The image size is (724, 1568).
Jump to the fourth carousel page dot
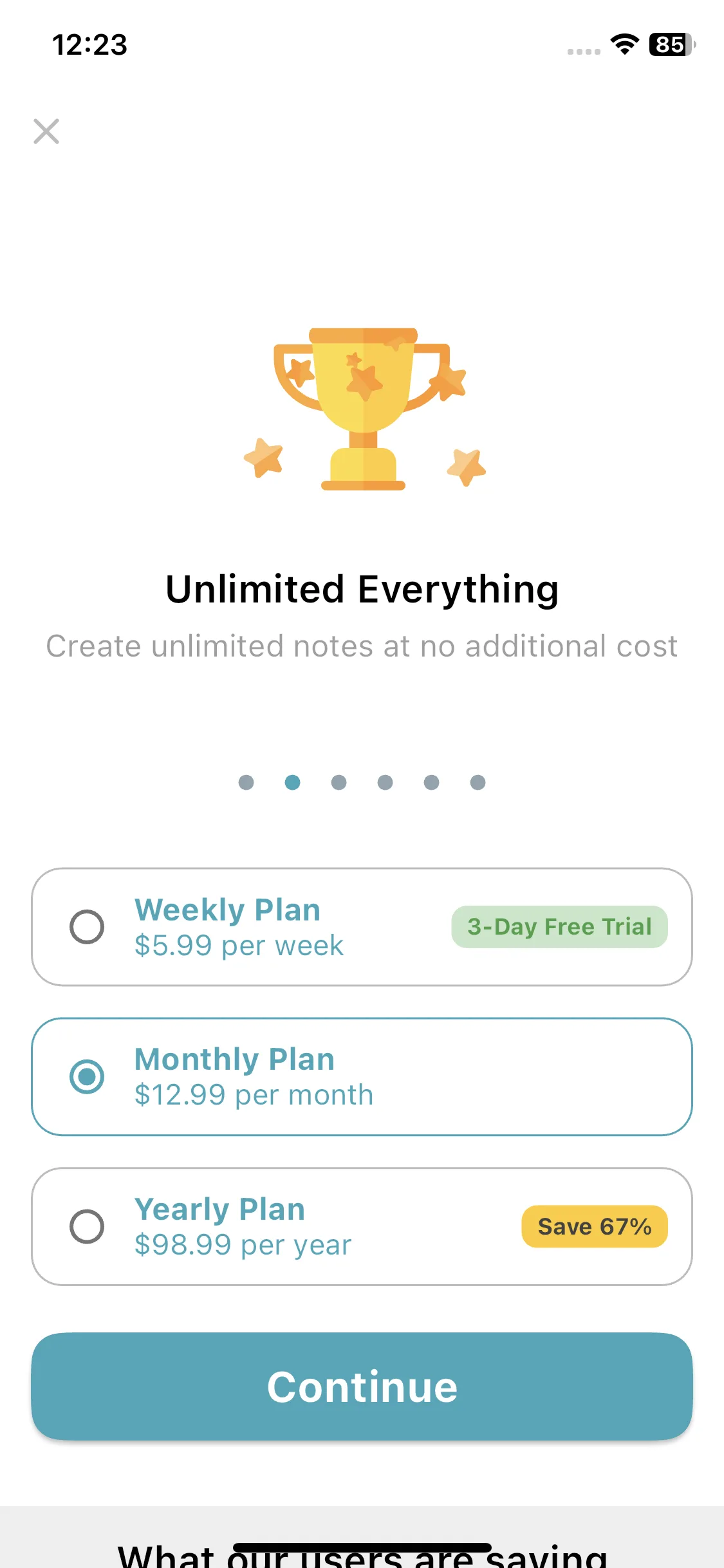tap(385, 782)
